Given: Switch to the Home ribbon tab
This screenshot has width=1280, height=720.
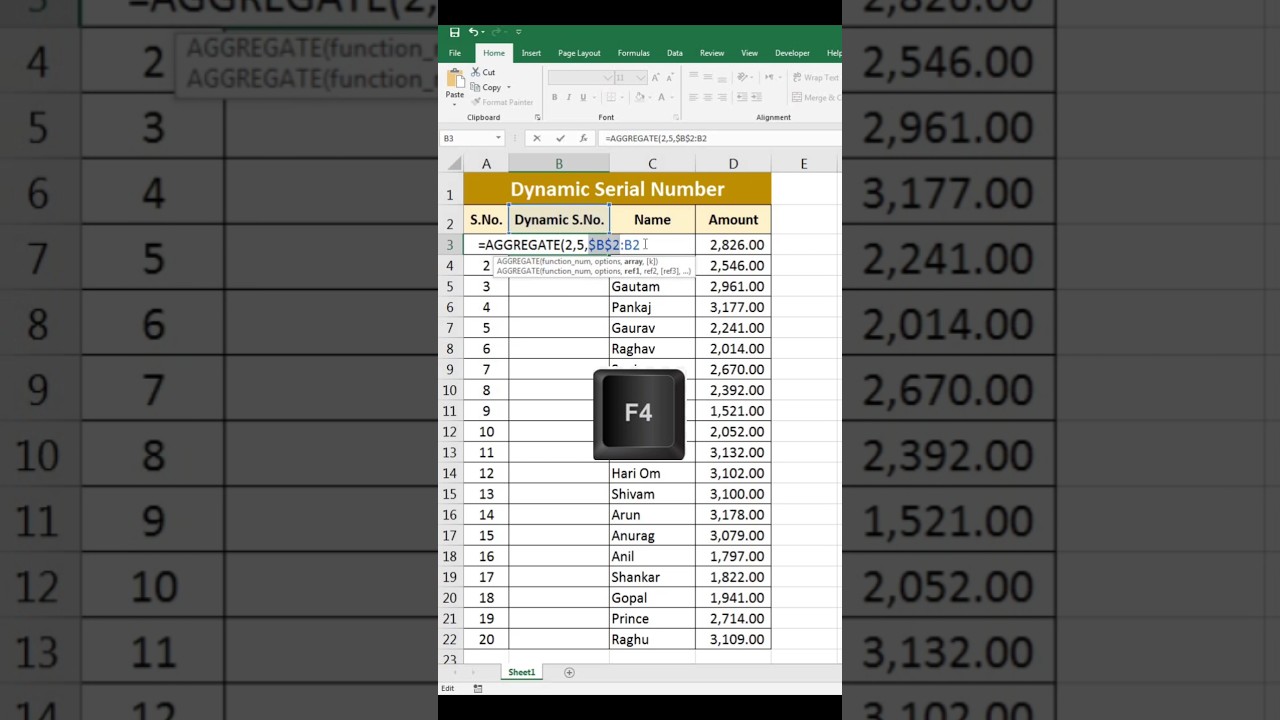Looking at the screenshot, I should pos(494,53).
